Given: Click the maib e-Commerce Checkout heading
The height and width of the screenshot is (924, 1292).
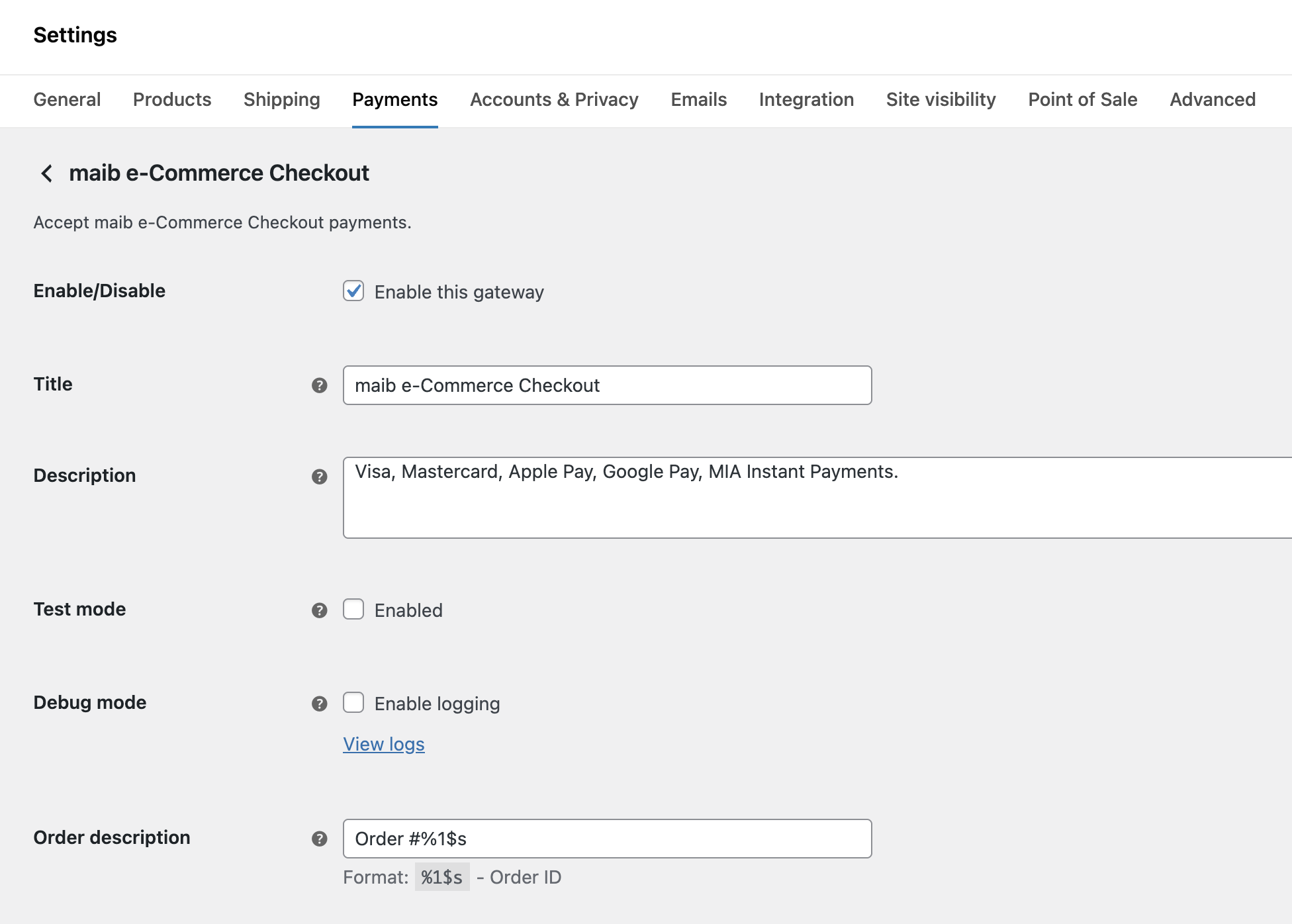Looking at the screenshot, I should 219,173.
